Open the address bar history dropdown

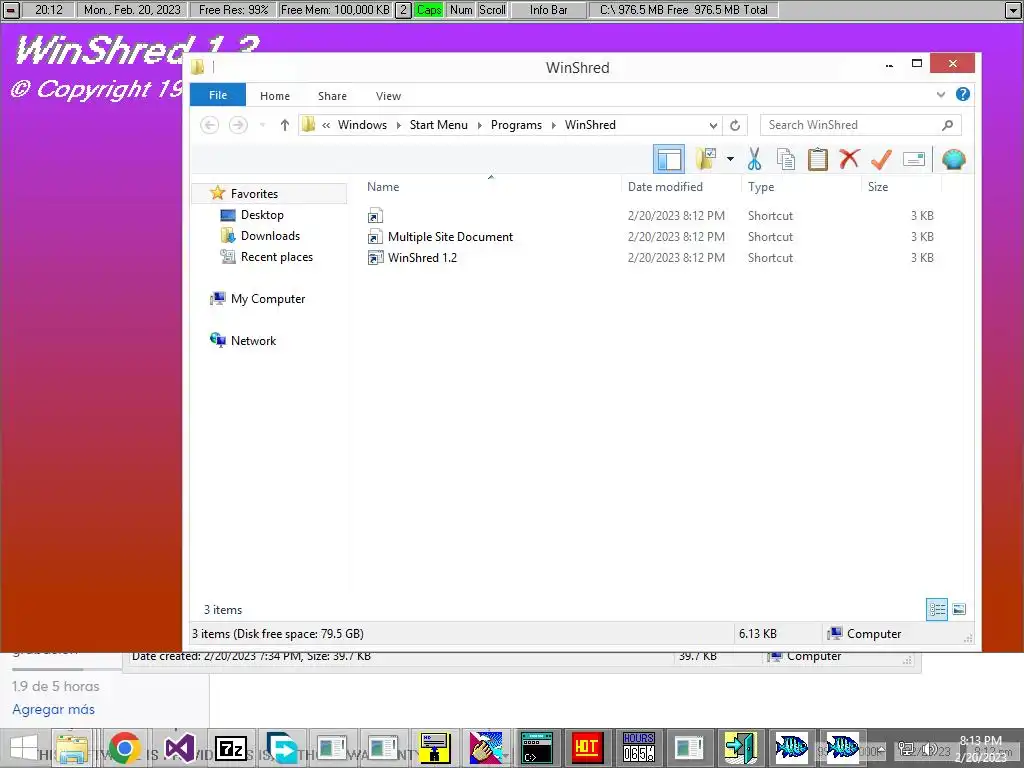(x=713, y=125)
